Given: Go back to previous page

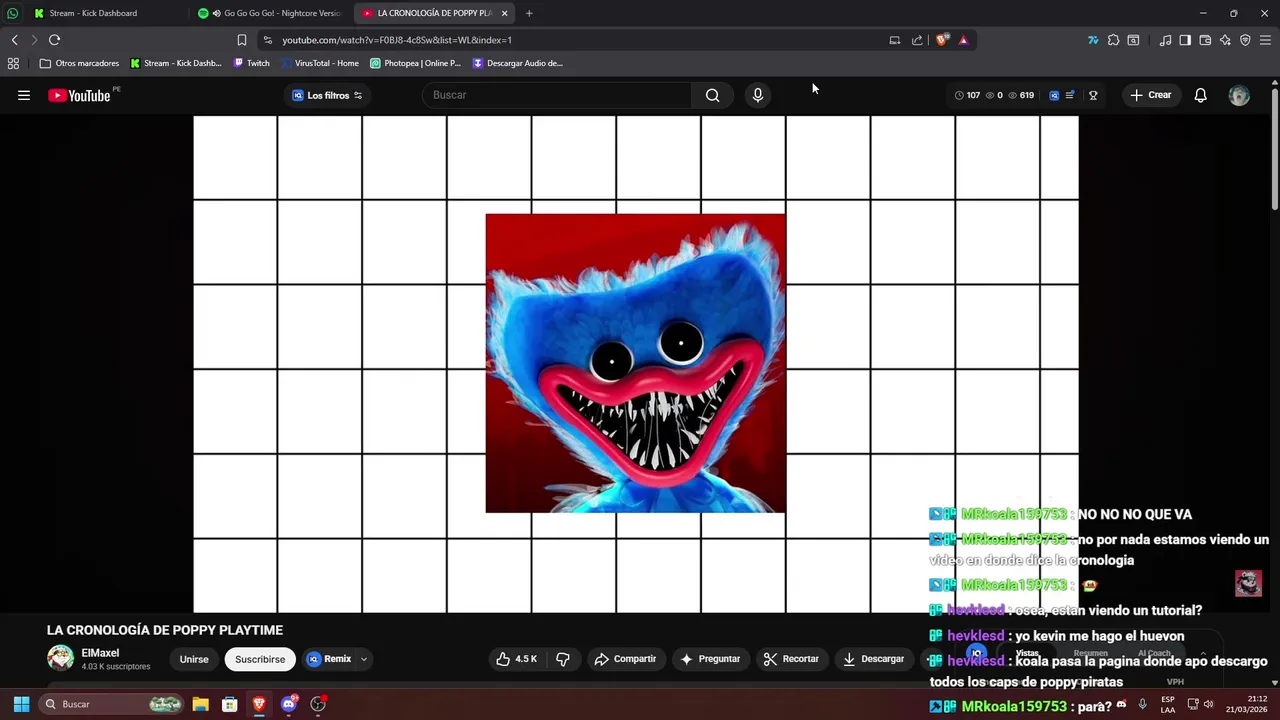Looking at the screenshot, I should click(x=14, y=40).
